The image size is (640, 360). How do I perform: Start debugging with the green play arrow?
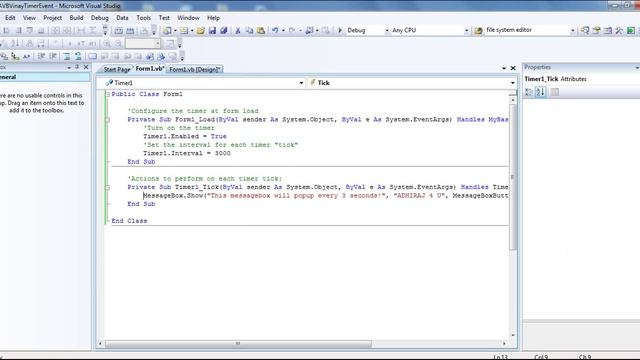[x=340, y=30]
